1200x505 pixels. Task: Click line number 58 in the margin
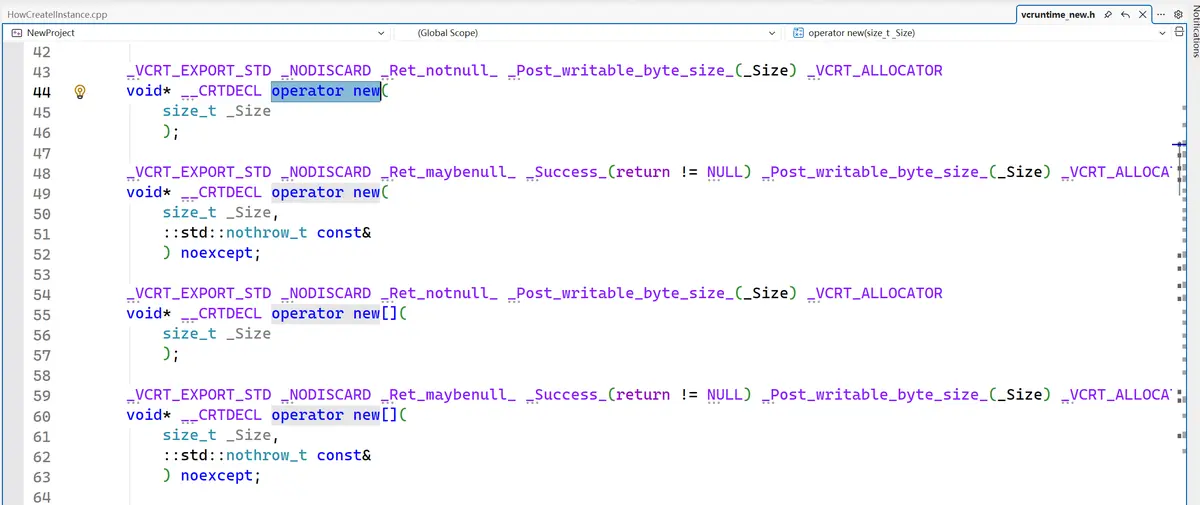point(42,375)
